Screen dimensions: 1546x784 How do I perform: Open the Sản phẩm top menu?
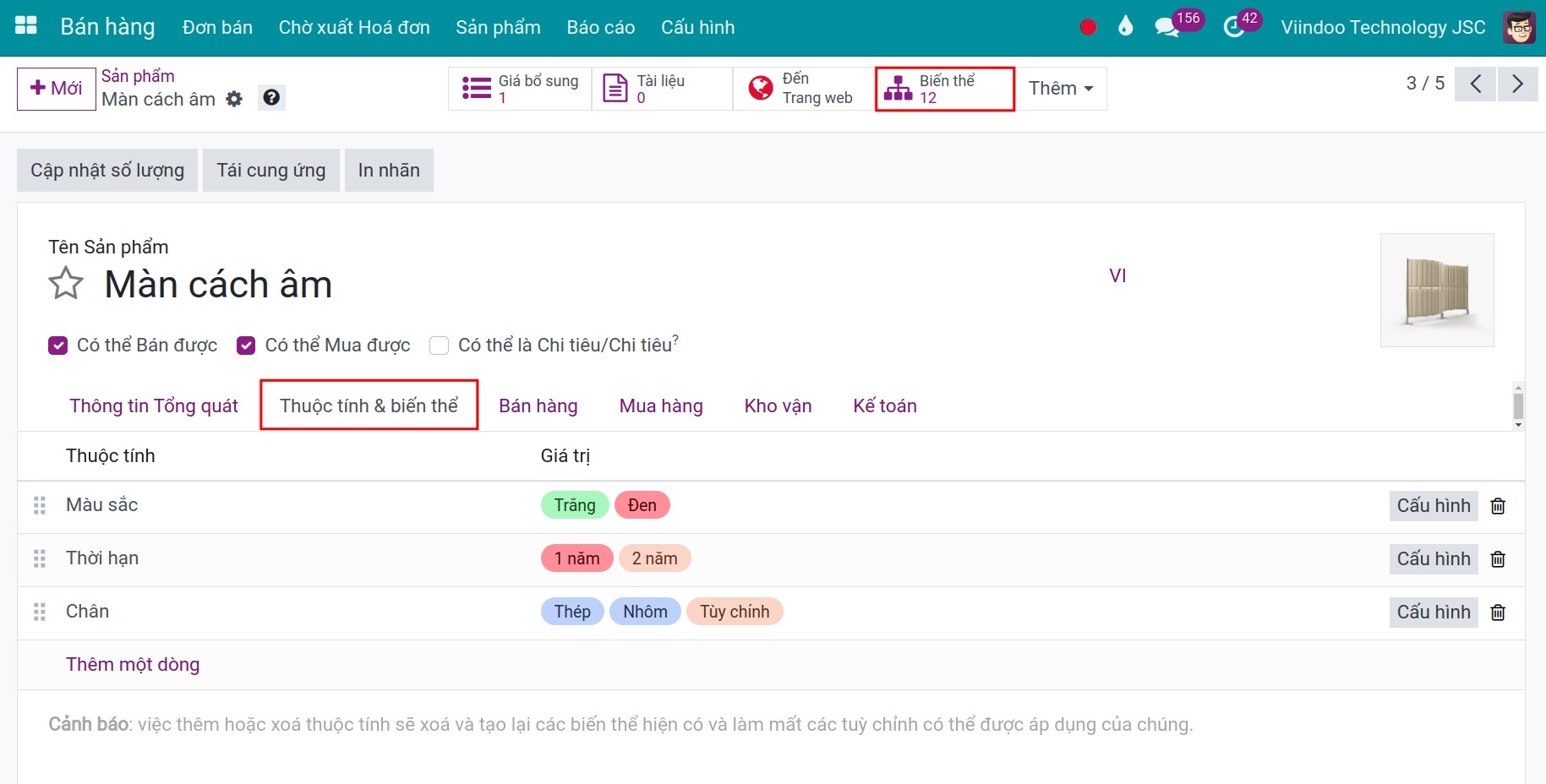(498, 27)
